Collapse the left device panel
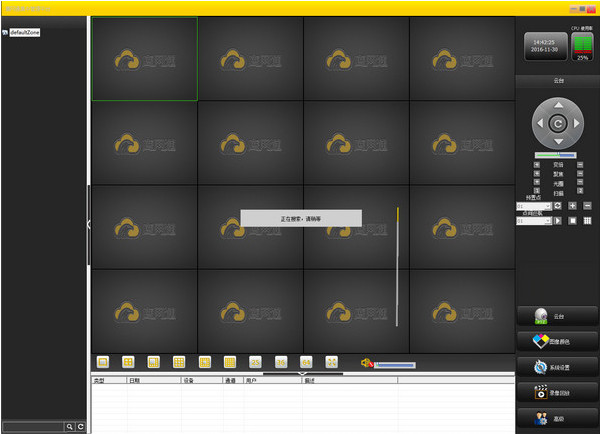 point(88,224)
